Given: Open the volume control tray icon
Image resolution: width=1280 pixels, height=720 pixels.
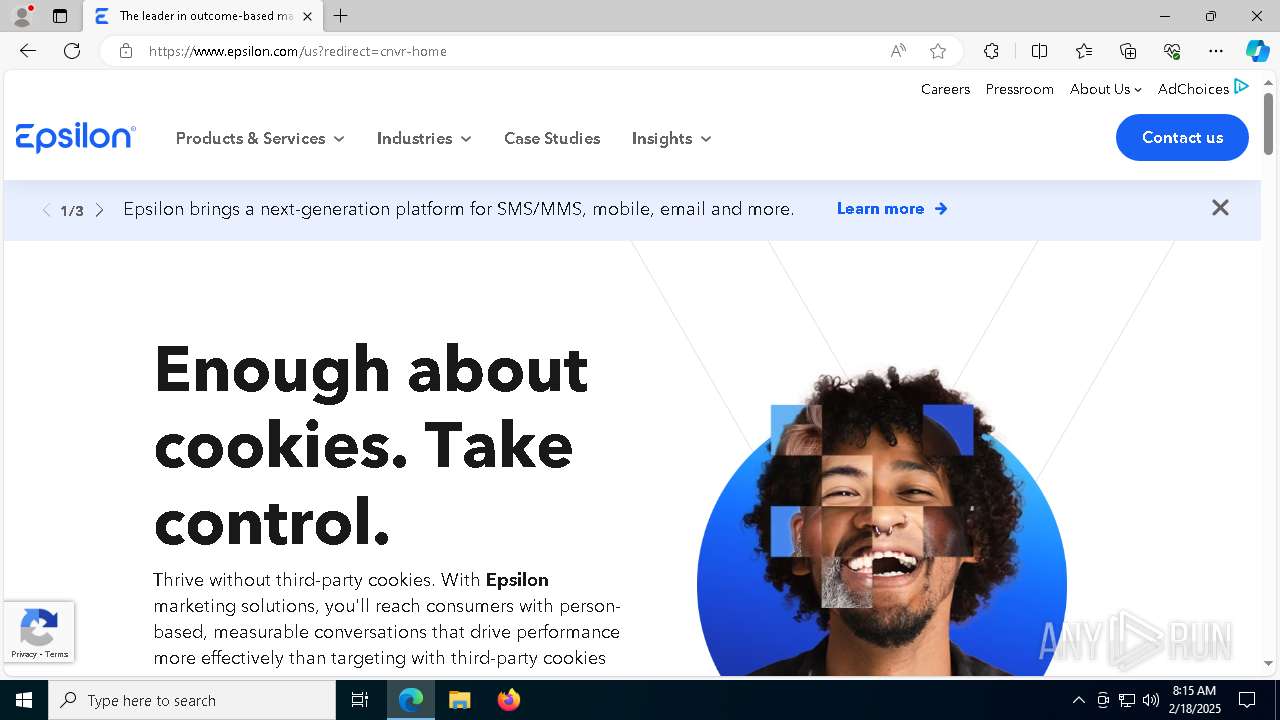Looking at the screenshot, I should pos(1151,700).
